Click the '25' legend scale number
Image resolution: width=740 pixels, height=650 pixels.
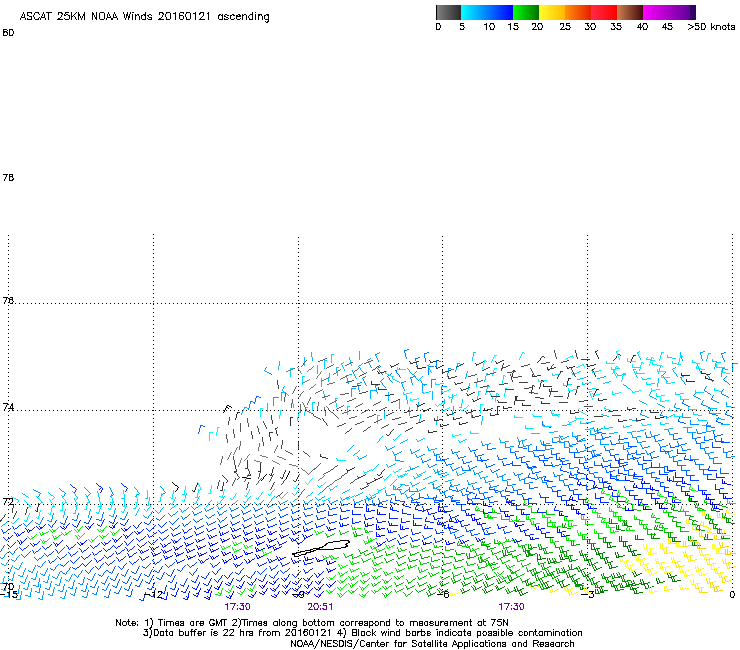tap(565, 27)
